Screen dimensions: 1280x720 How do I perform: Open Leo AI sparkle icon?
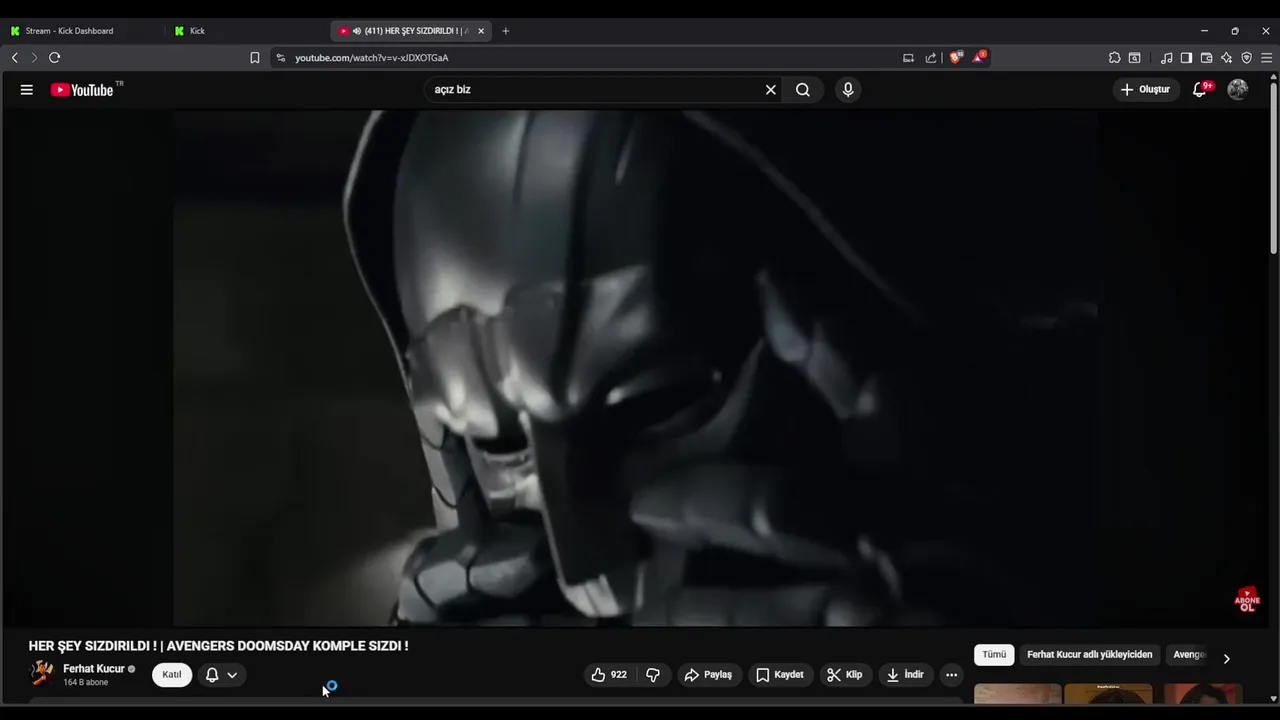point(1226,58)
